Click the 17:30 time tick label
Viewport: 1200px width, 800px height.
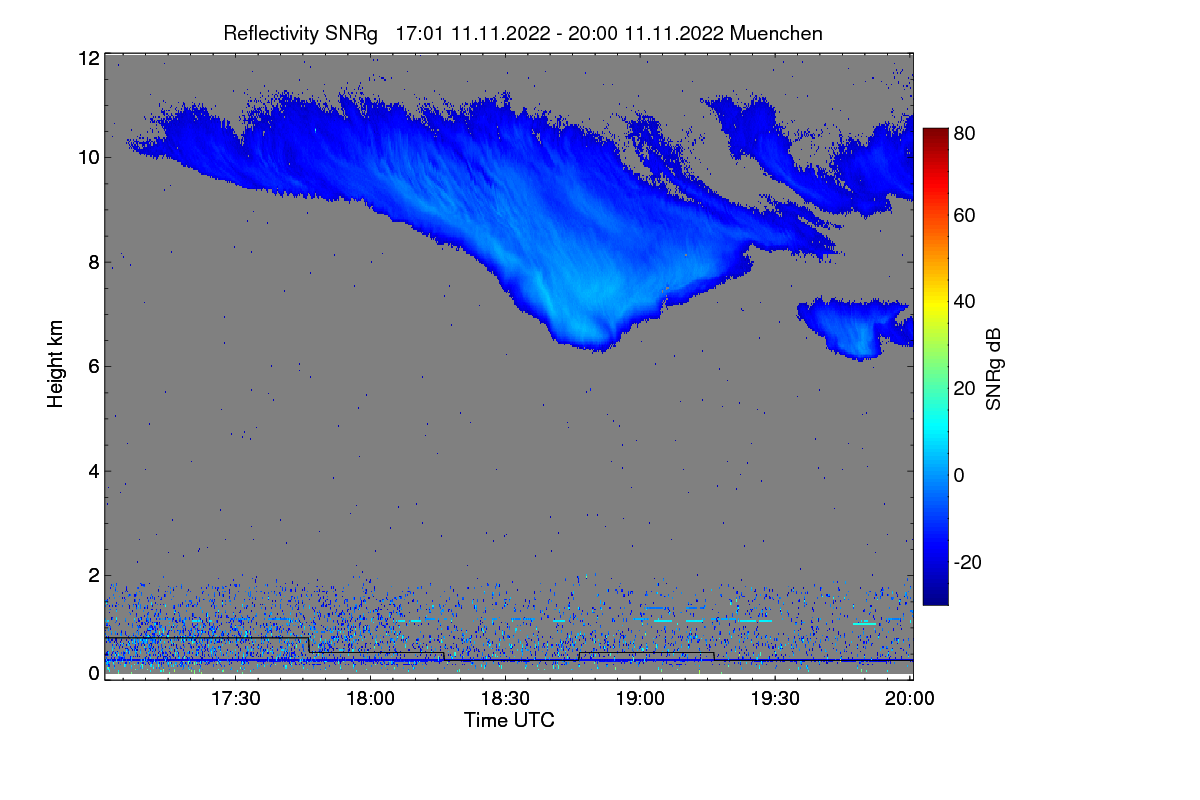235,700
